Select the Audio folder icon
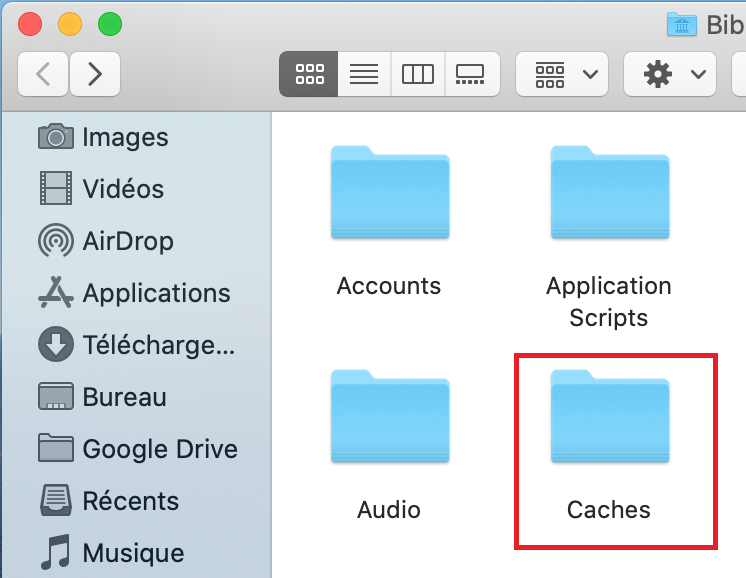 390,416
